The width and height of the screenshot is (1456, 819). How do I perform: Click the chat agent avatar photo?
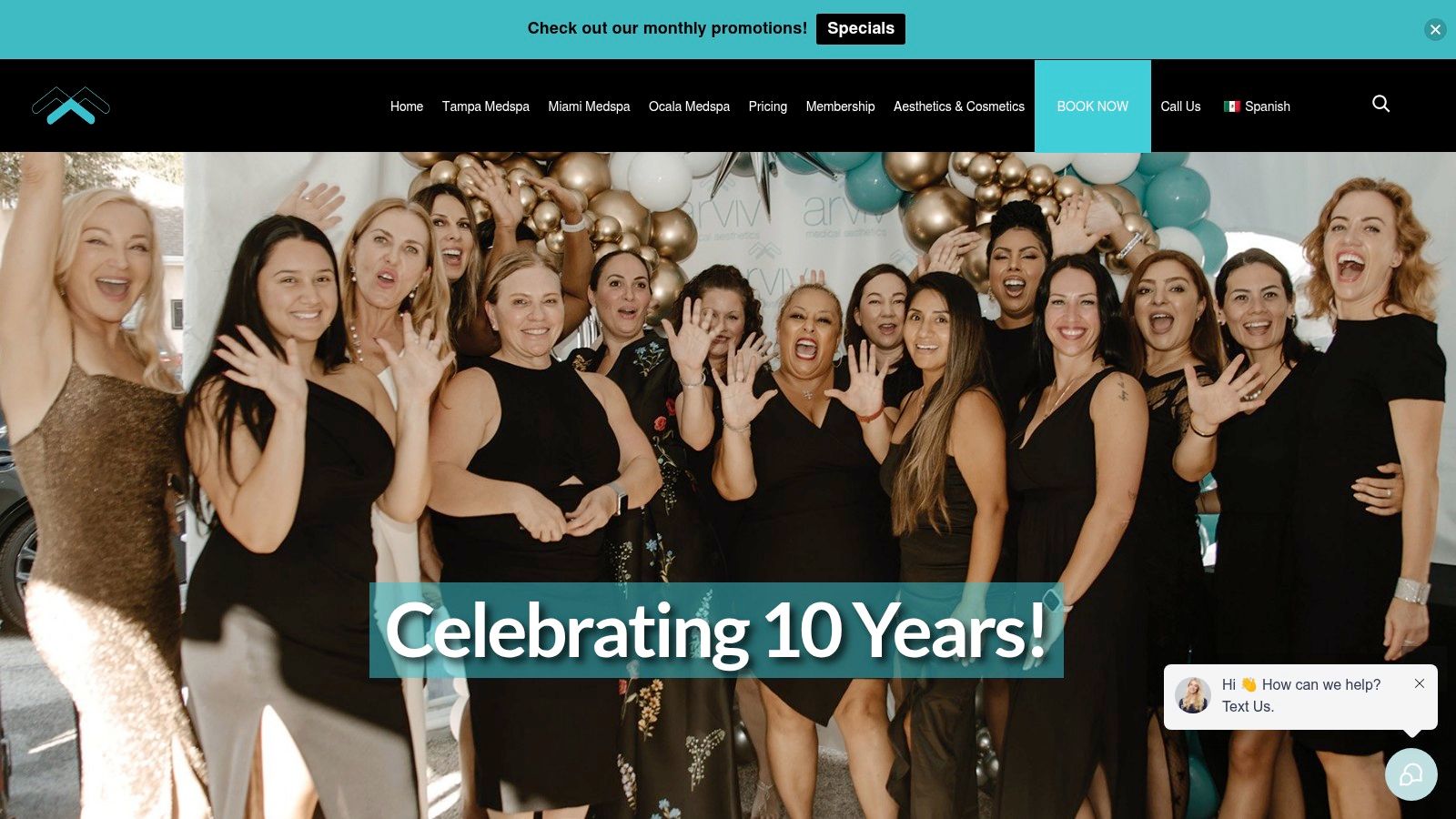point(1192,695)
